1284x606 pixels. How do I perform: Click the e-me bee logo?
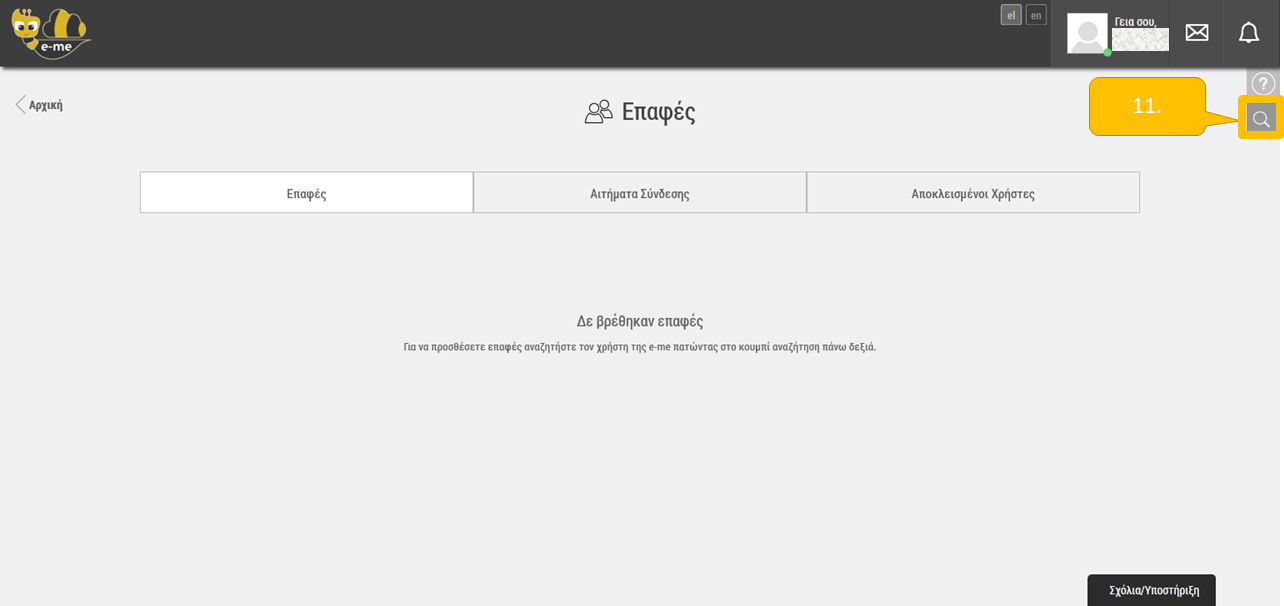coord(50,34)
